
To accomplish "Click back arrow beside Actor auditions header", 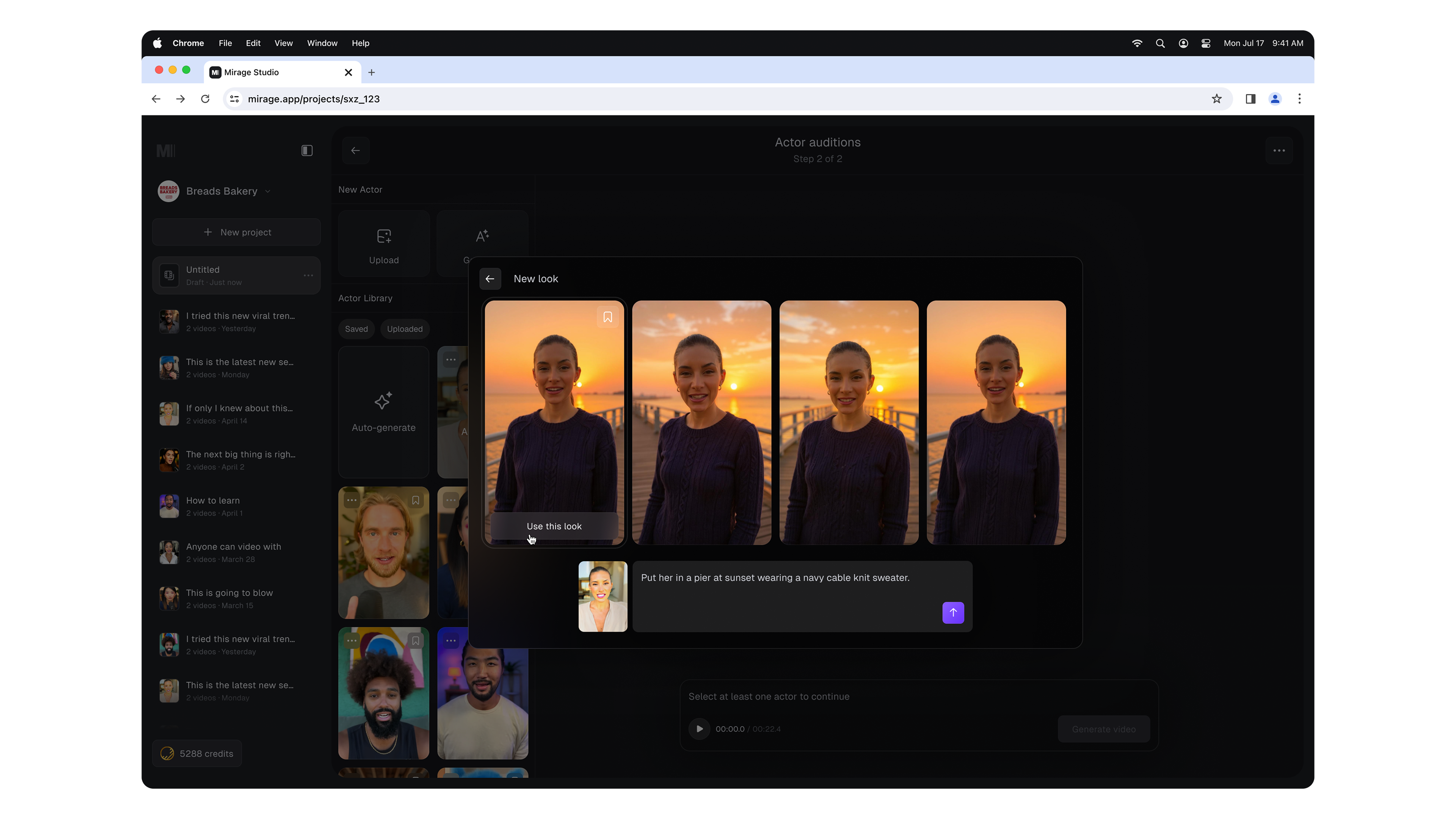I will click(355, 151).
